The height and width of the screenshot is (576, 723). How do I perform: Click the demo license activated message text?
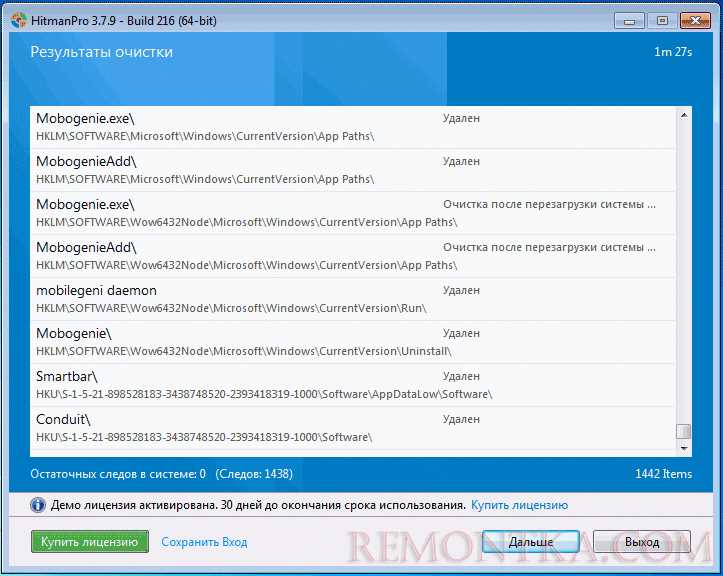click(258, 505)
